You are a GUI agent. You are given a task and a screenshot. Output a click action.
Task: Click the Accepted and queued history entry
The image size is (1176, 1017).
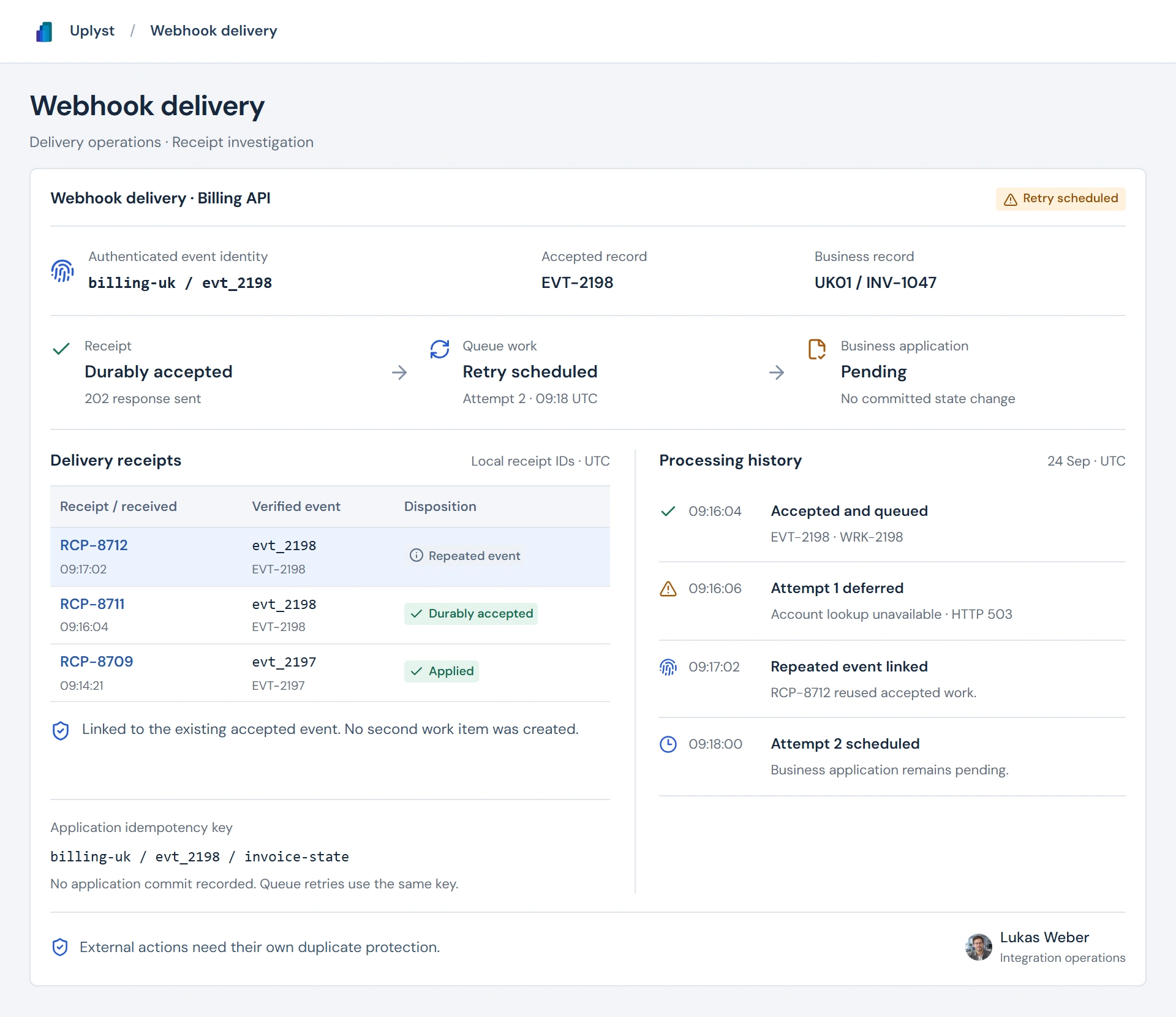[892, 524]
